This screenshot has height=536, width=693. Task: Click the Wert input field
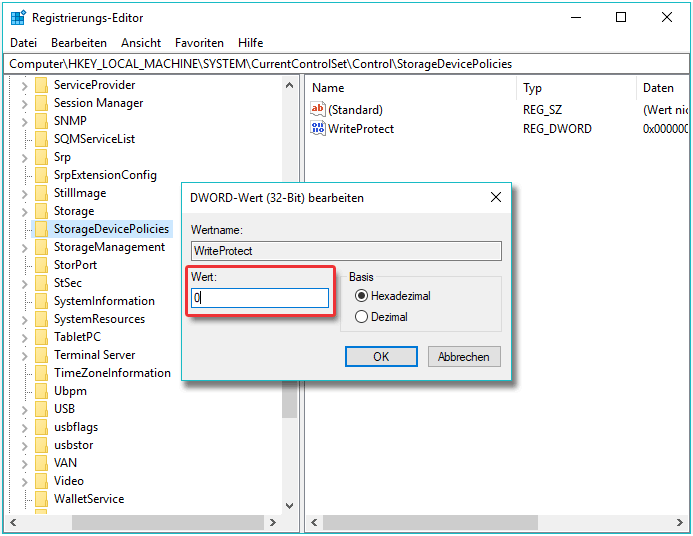[x=261, y=298]
